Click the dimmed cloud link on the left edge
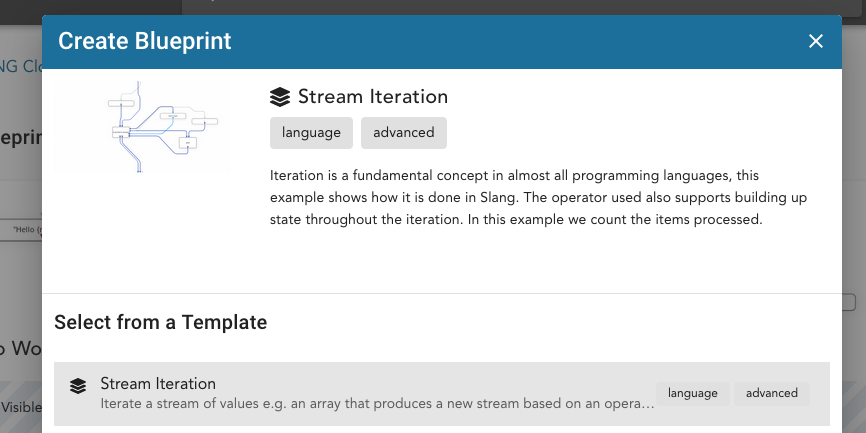Screen dimensions: 866x433 click(21, 67)
